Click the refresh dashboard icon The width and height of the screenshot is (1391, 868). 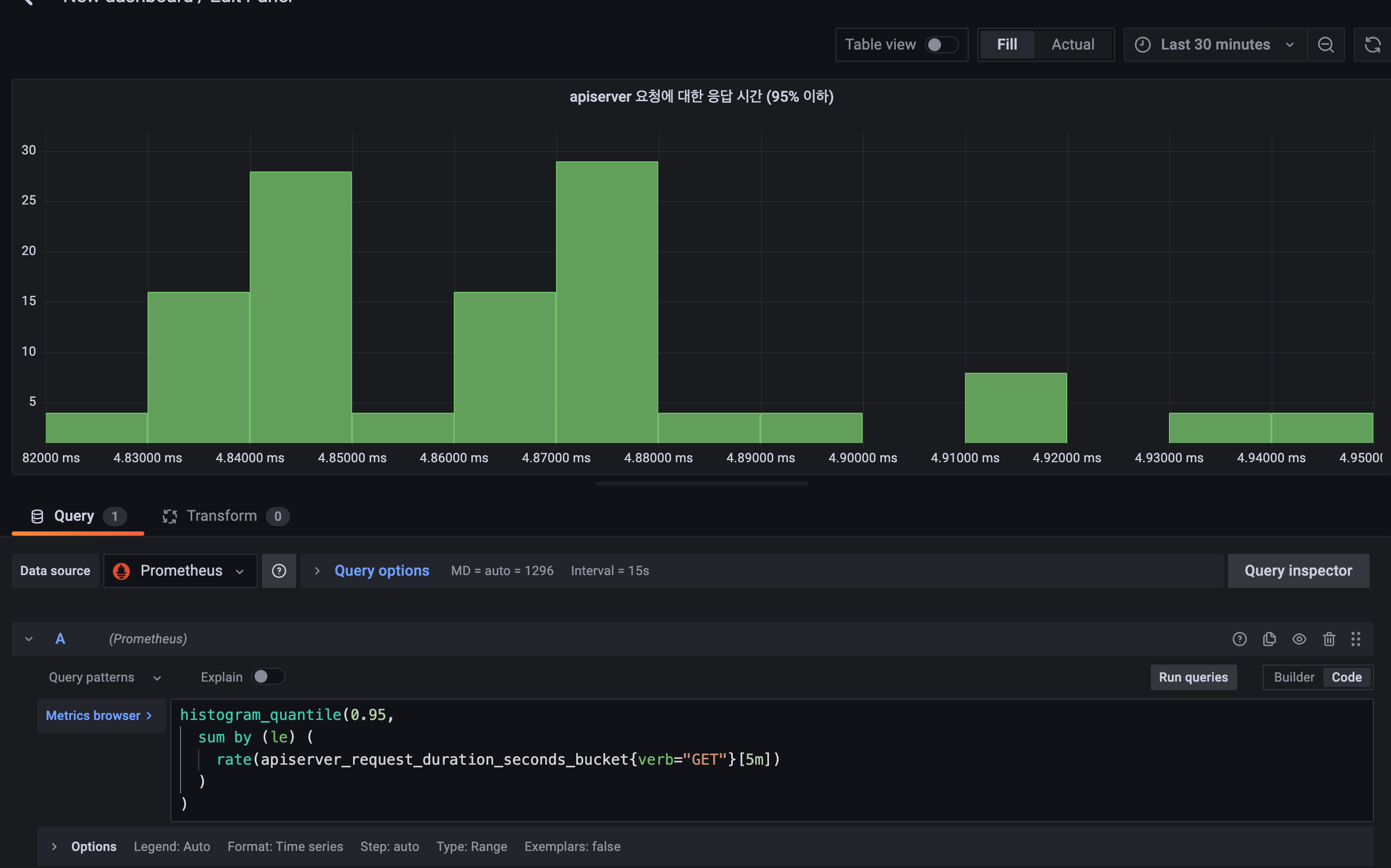pos(1372,45)
